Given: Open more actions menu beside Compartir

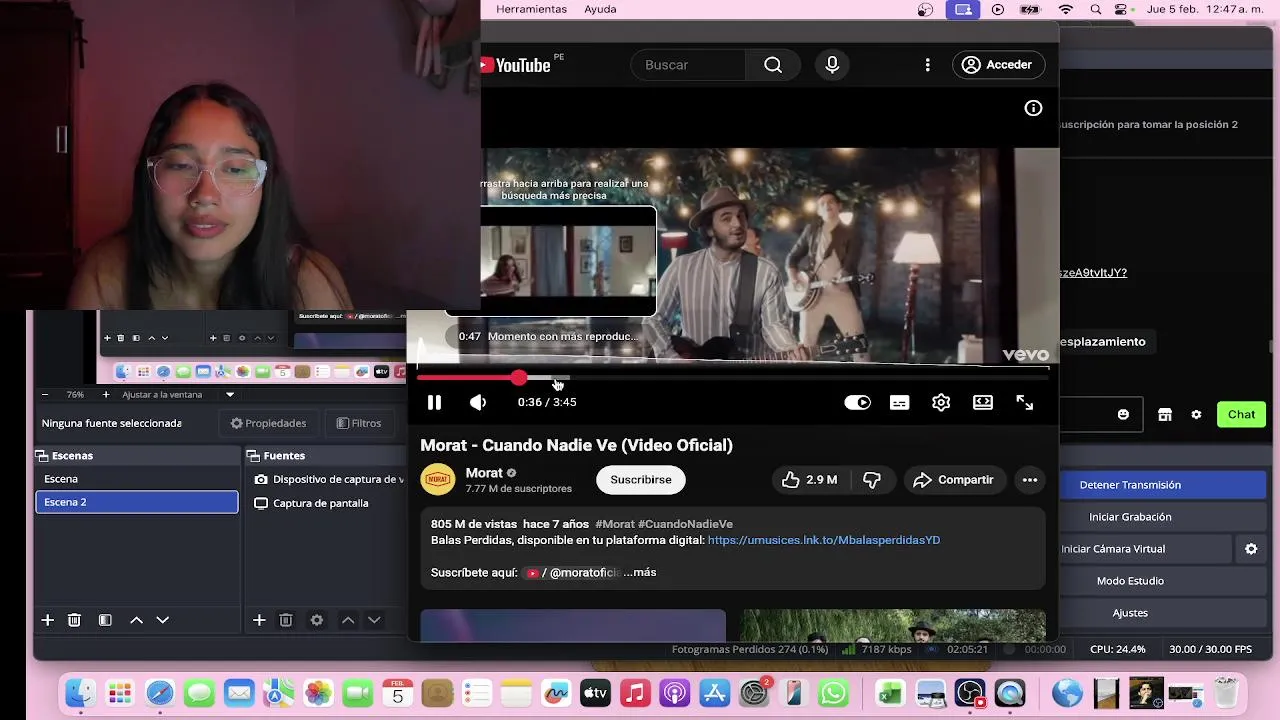Looking at the screenshot, I should 1029,480.
